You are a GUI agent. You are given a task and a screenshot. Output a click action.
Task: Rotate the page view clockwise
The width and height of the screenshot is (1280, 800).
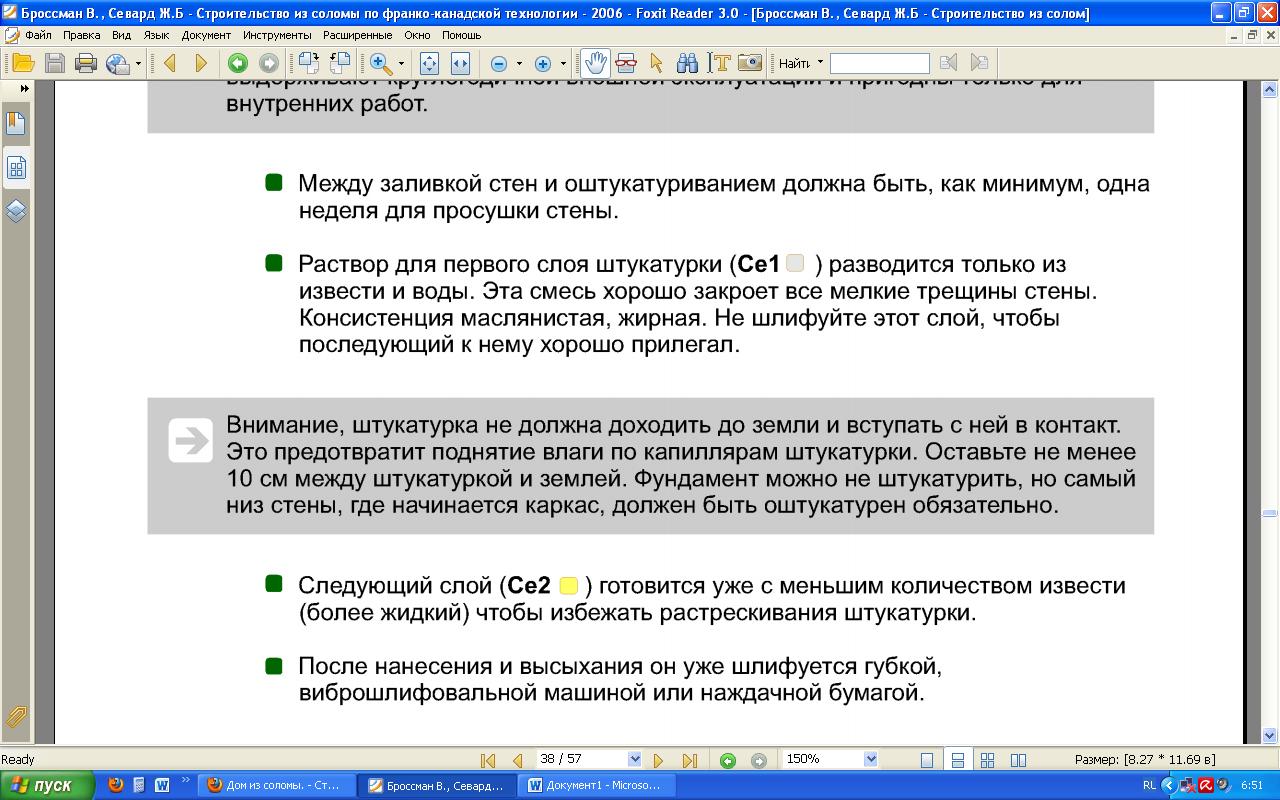pyautogui.click(x=309, y=63)
